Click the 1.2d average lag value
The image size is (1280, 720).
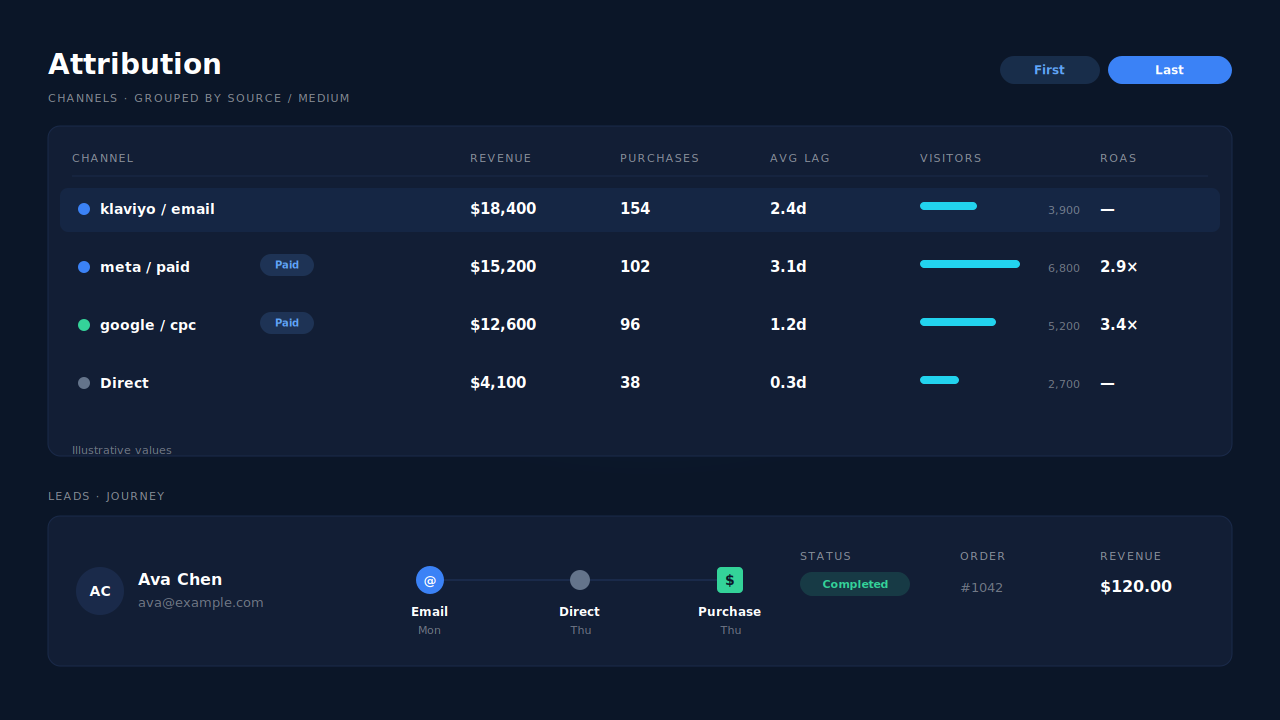(788, 325)
